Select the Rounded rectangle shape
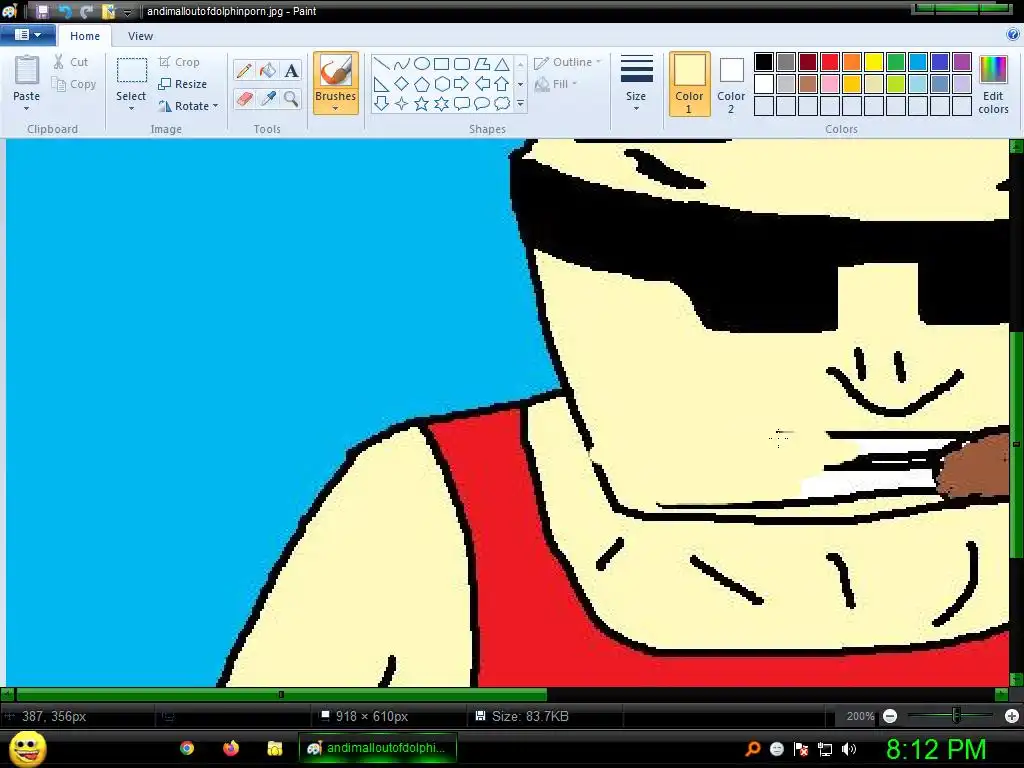 pyautogui.click(x=462, y=64)
